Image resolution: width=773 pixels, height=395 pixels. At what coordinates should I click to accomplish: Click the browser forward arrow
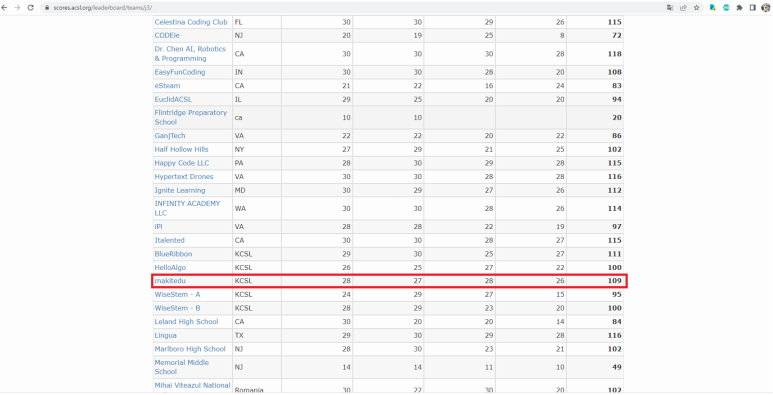[x=18, y=8]
